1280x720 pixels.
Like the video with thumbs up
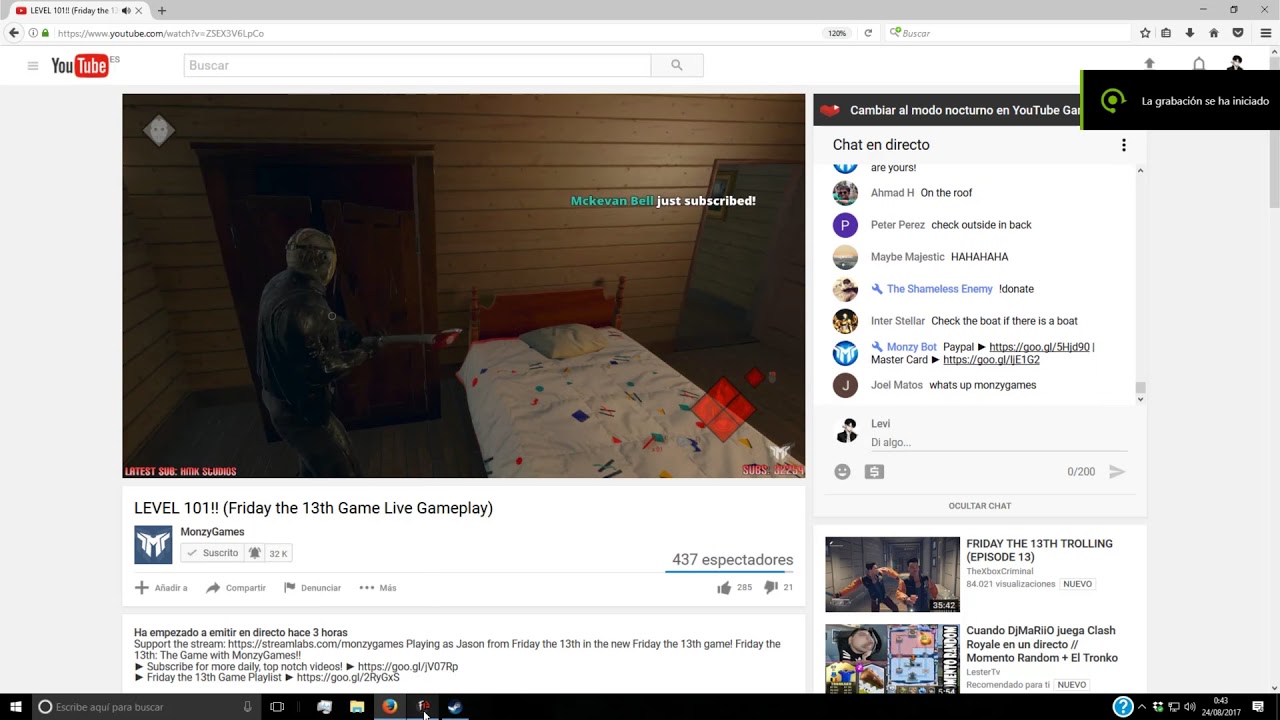tap(724, 587)
